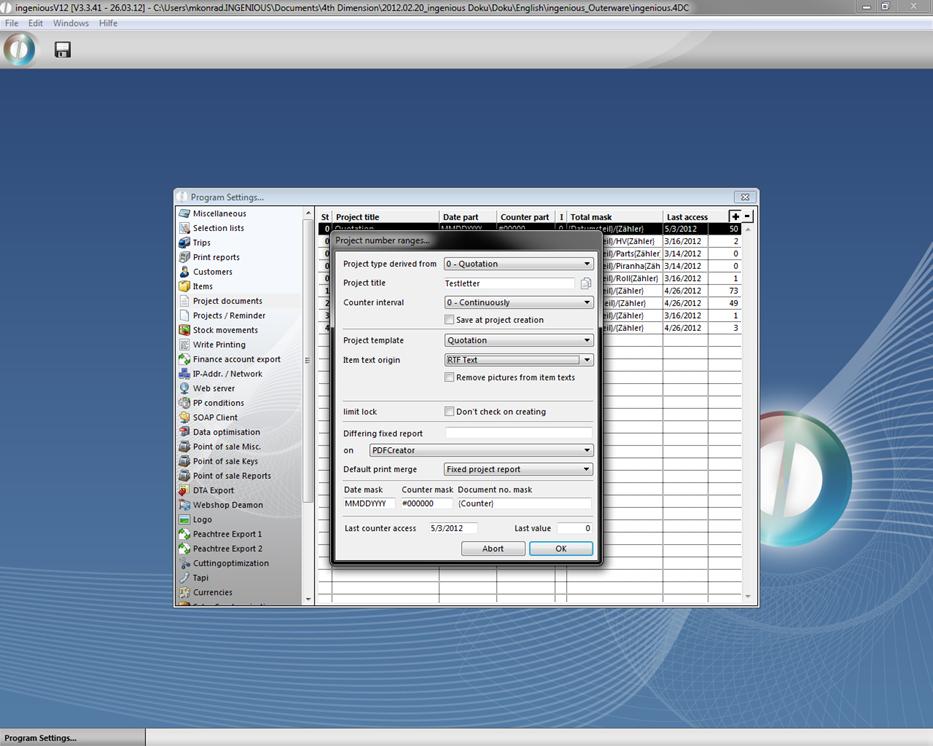Enable Save at project creation checkbox
Image resolution: width=933 pixels, height=746 pixels.
pos(449,320)
